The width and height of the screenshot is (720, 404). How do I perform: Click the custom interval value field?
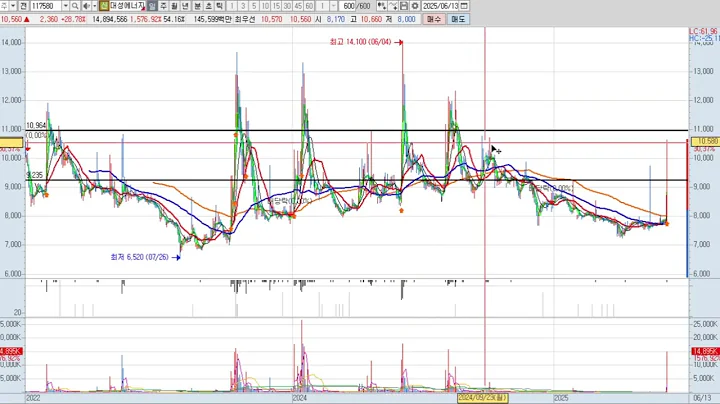(323, 6)
